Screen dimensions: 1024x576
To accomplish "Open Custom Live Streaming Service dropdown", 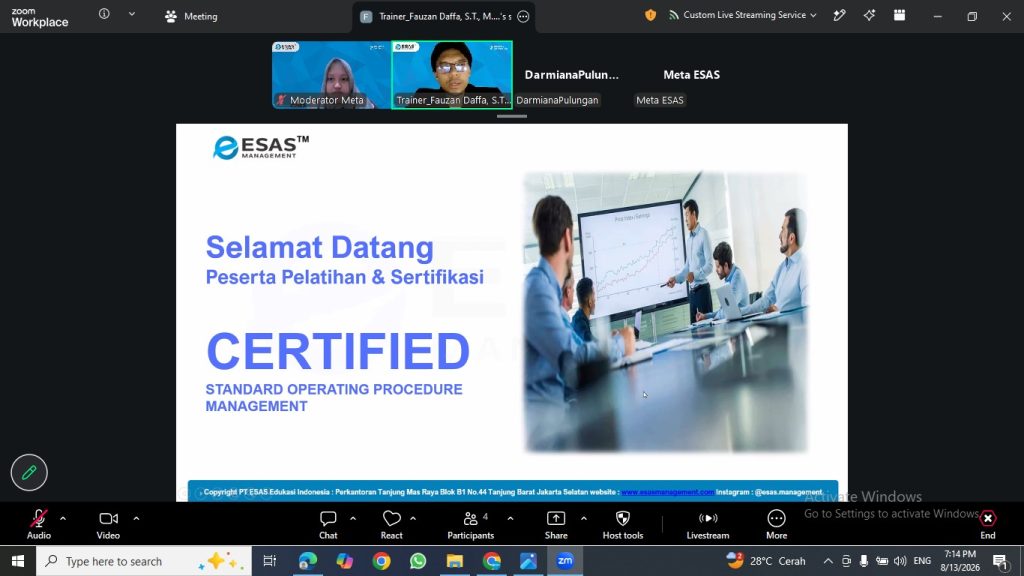I will pos(743,15).
